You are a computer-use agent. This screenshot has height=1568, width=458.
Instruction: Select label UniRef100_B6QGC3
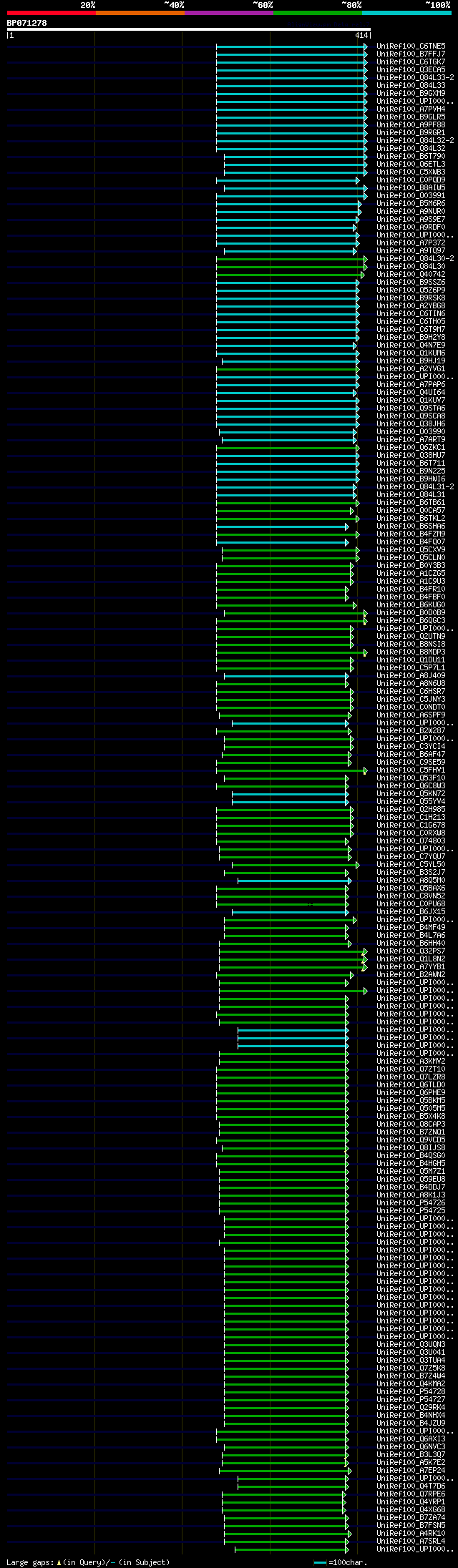411,620
